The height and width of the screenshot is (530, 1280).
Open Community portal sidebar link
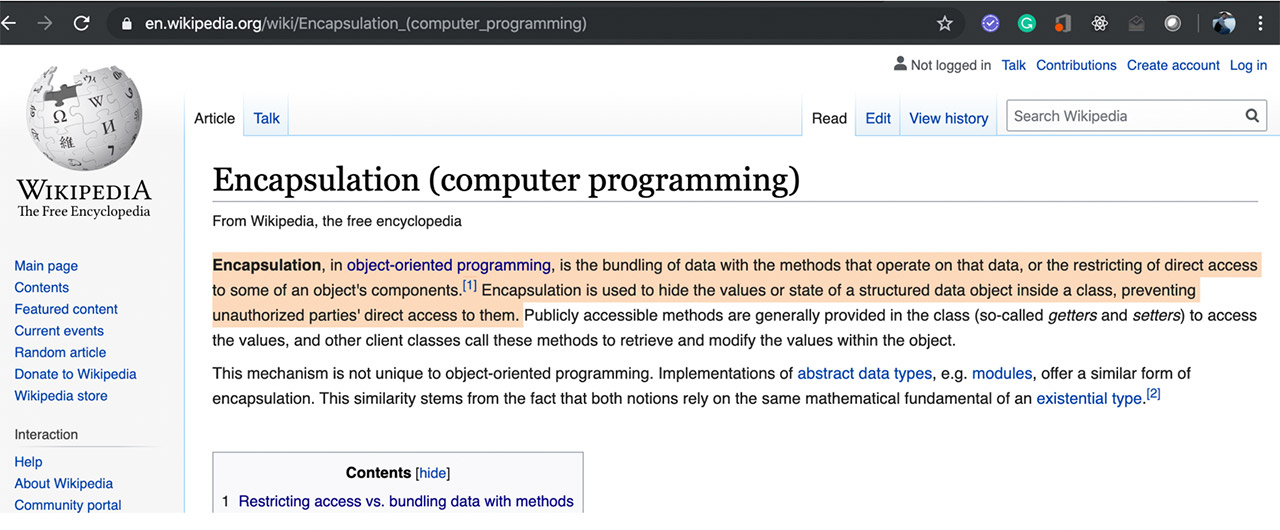point(68,505)
